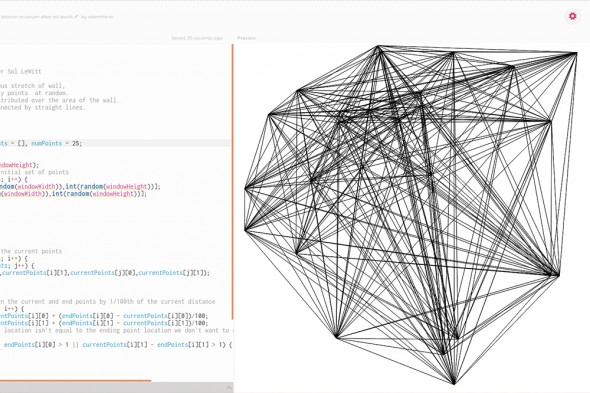Click the Preview label above the canvas
590x393 pixels.
click(x=246, y=38)
